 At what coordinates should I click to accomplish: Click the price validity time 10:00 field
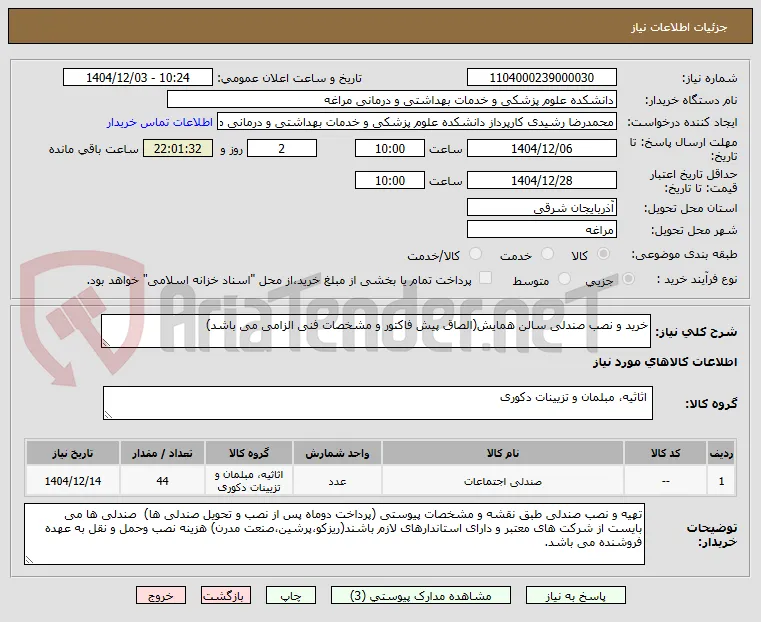(x=390, y=180)
